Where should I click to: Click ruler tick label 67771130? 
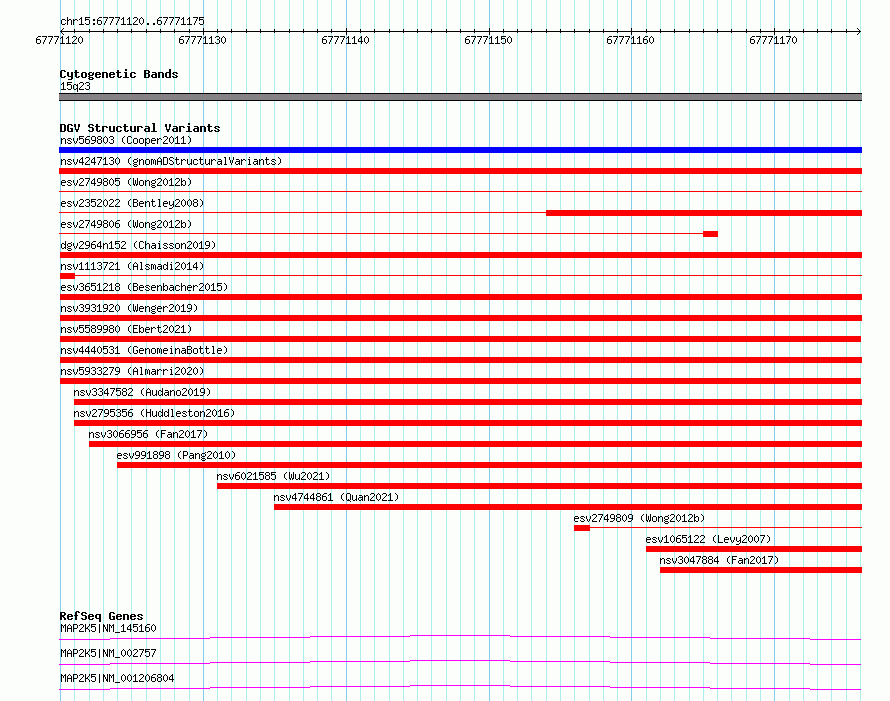(x=202, y=40)
